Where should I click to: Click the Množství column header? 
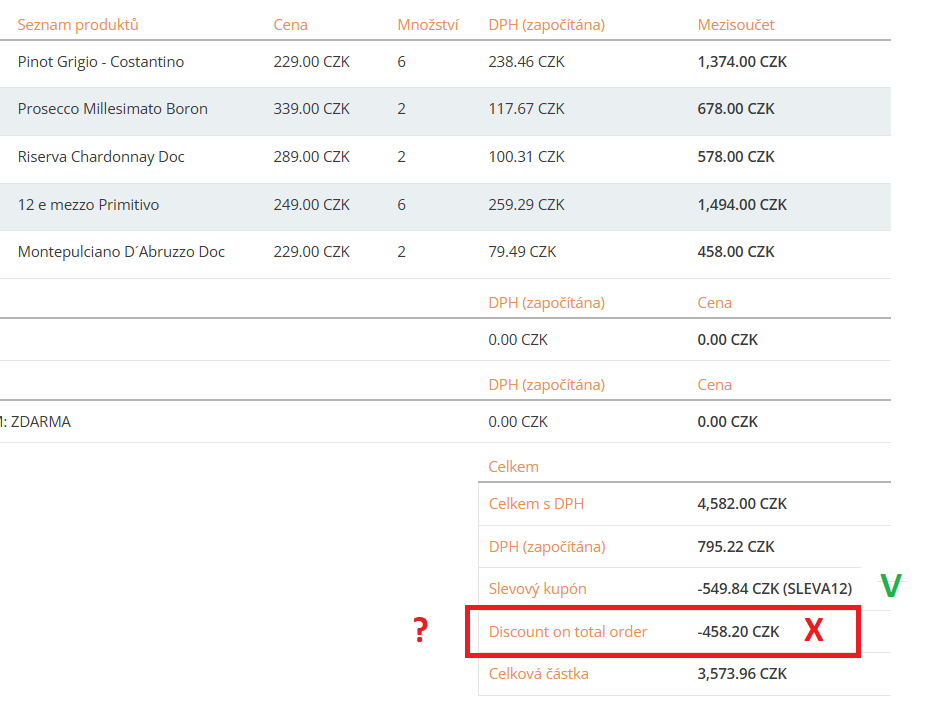pyautogui.click(x=427, y=24)
